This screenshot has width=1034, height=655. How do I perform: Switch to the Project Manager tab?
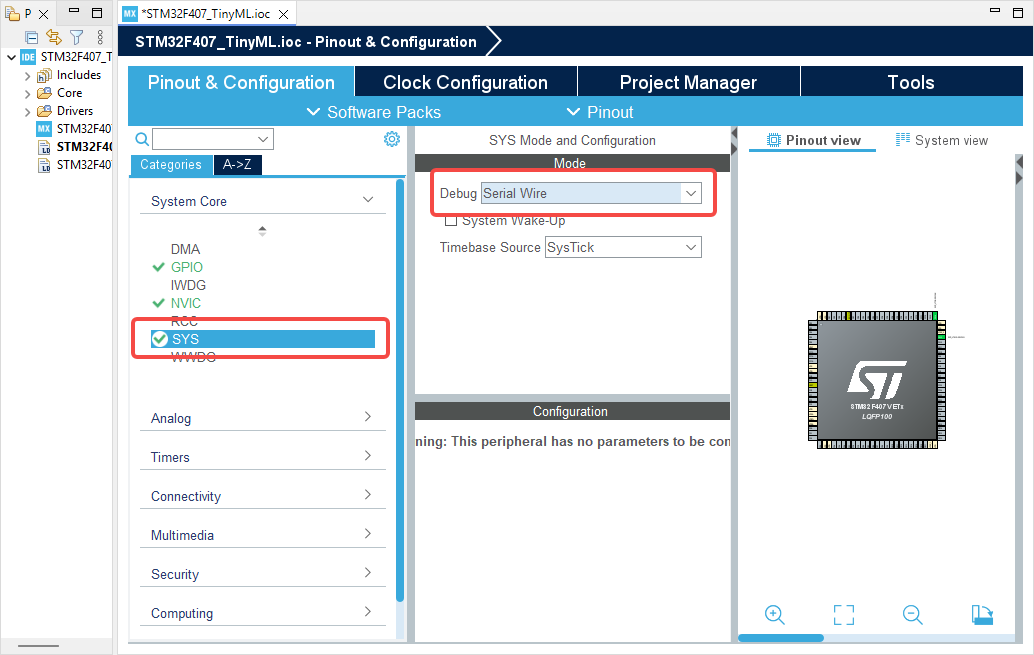pyautogui.click(x=688, y=82)
